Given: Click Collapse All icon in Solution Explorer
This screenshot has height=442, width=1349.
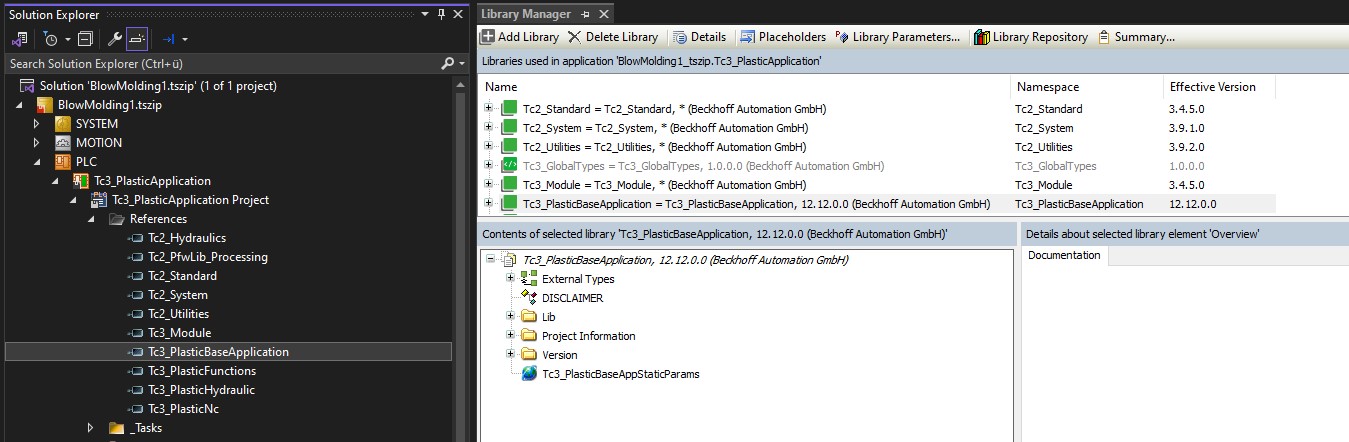Looking at the screenshot, I should tap(85, 39).
